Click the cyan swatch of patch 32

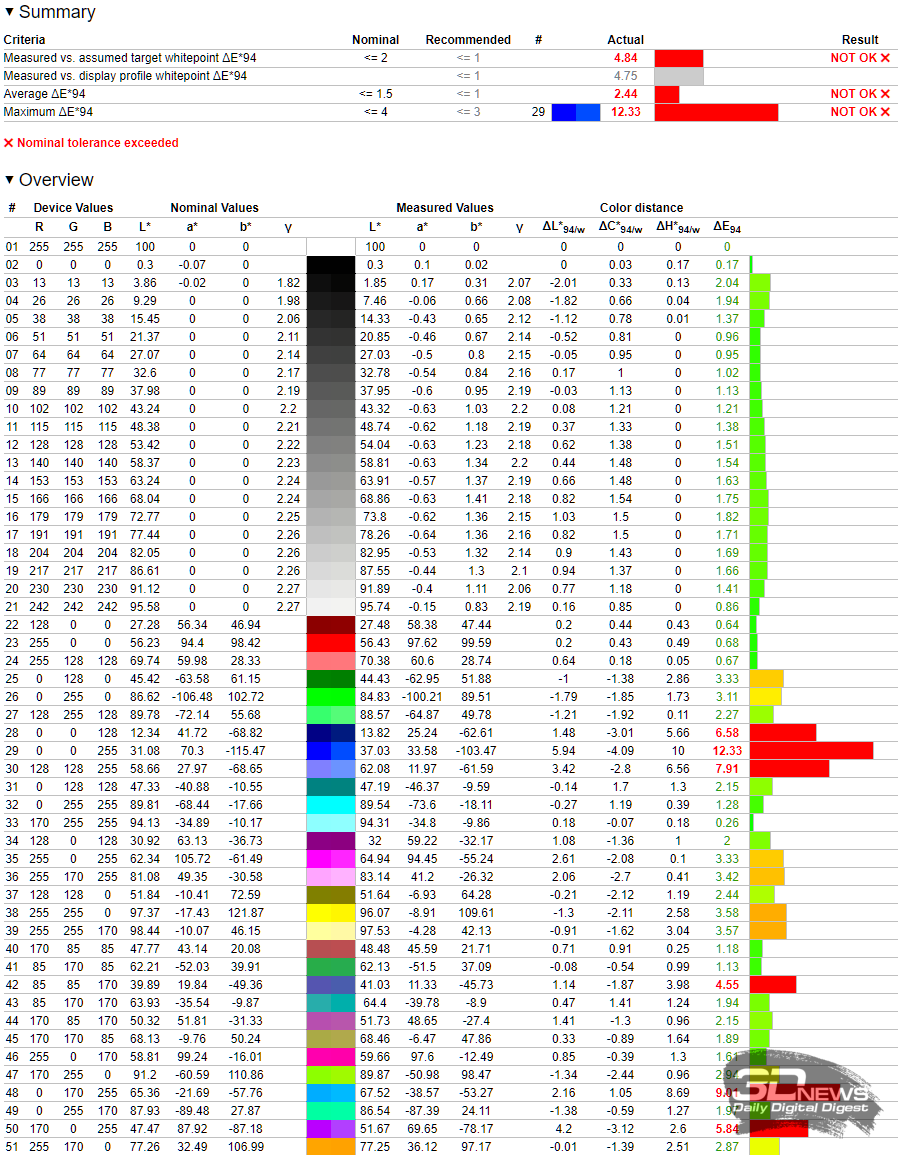(331, 804)
